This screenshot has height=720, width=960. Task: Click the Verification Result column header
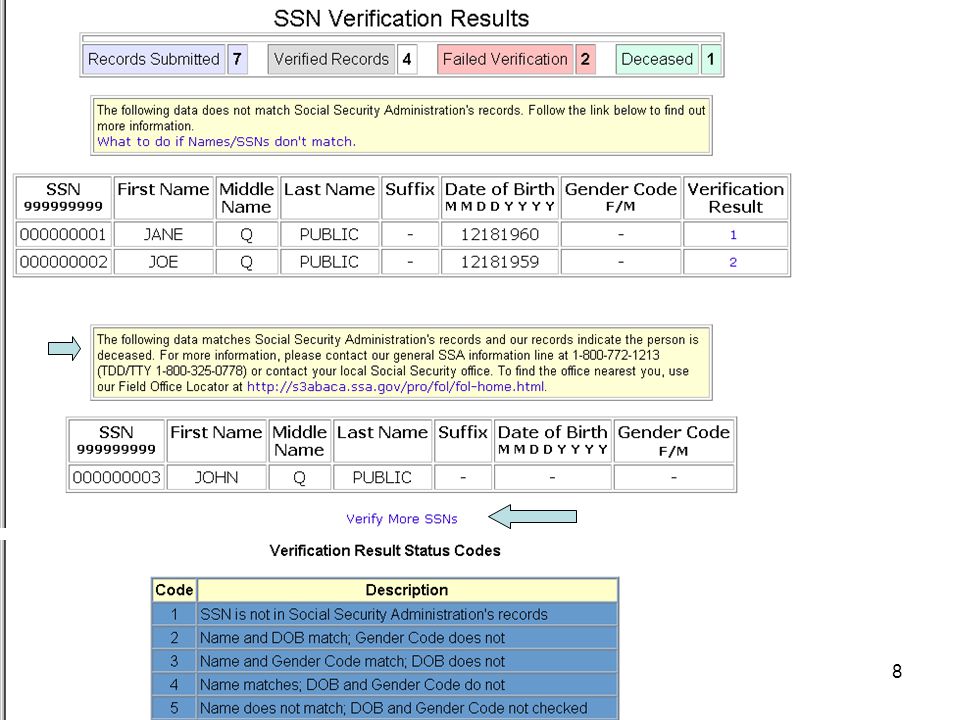coord(735,198)
